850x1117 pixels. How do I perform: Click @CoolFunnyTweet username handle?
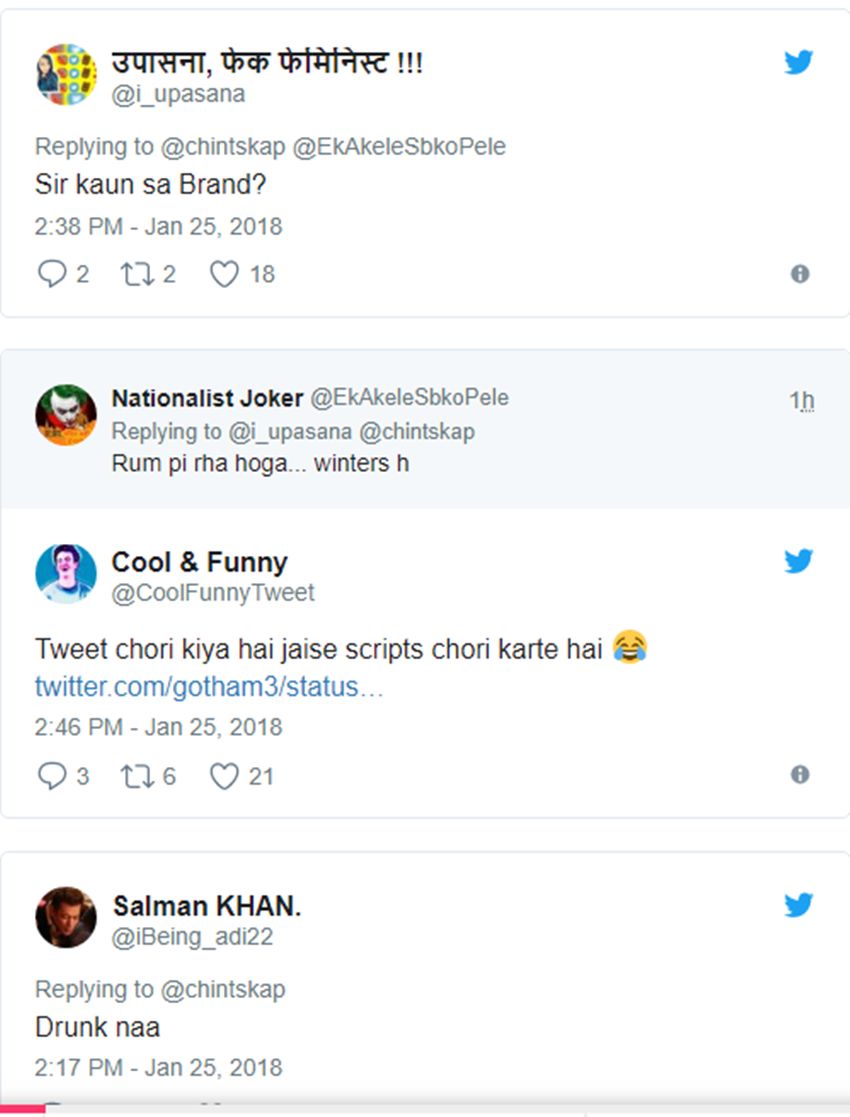pyautogui.click(x=213, y=593)
